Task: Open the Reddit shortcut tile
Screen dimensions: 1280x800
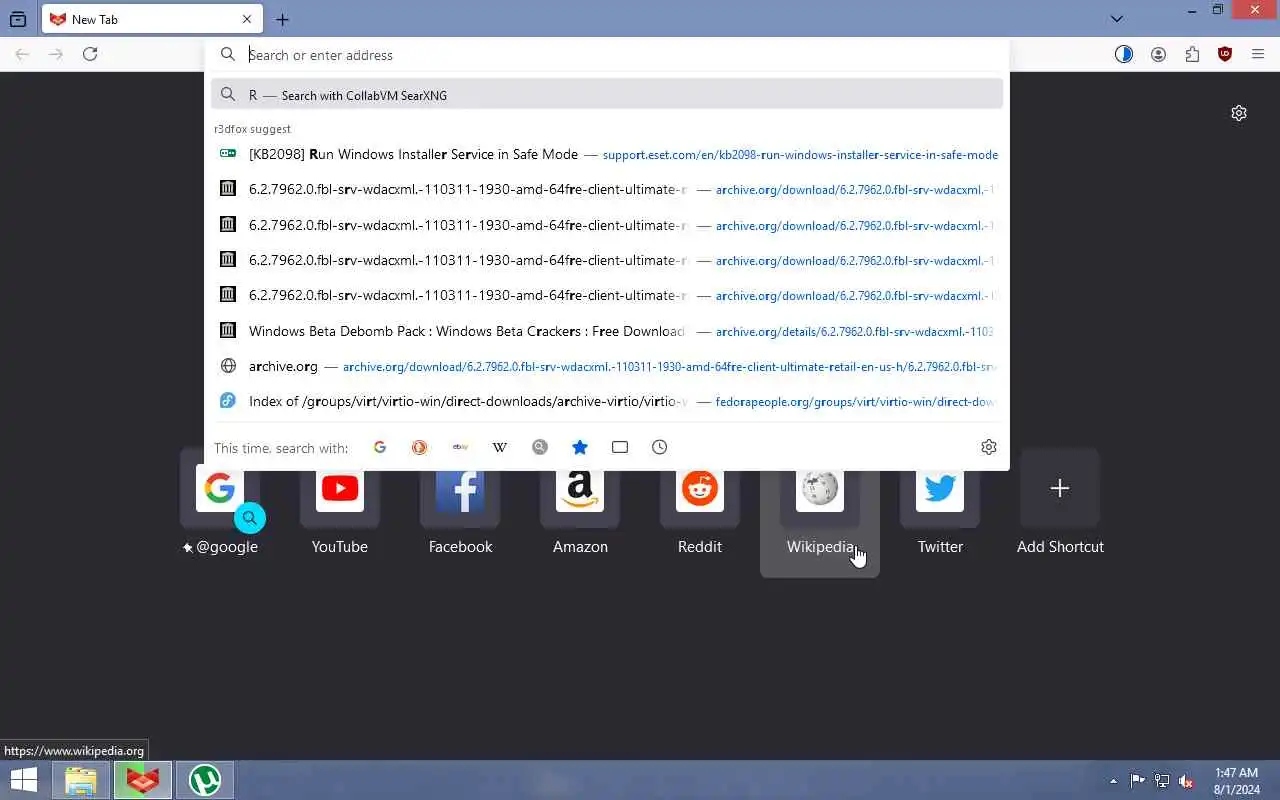Action: click(x=700, y=512)
